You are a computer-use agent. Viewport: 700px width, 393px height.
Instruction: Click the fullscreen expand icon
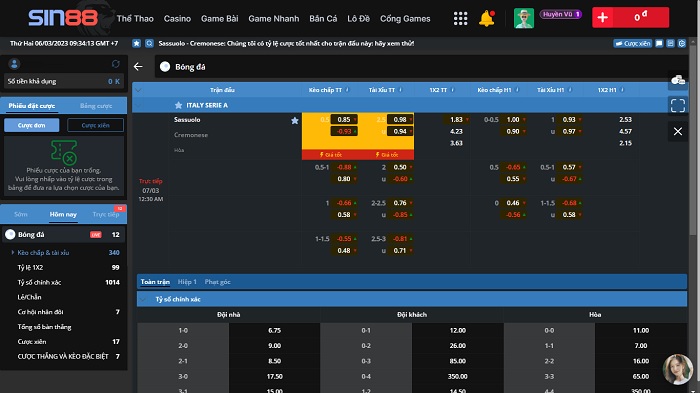[x=678, y=105]
